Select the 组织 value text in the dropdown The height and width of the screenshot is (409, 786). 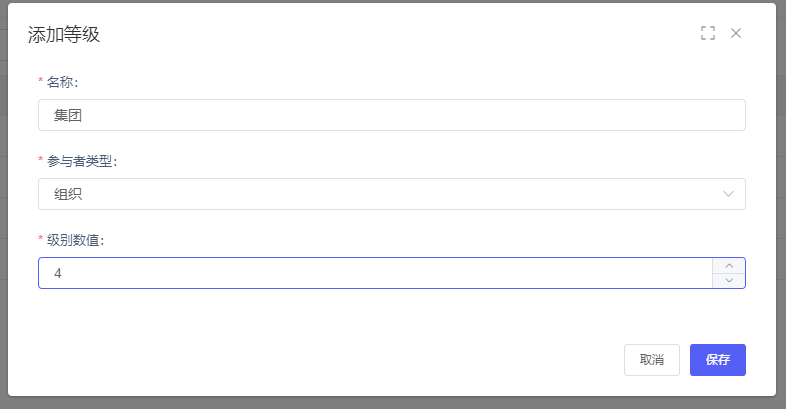tap(68, 194)
